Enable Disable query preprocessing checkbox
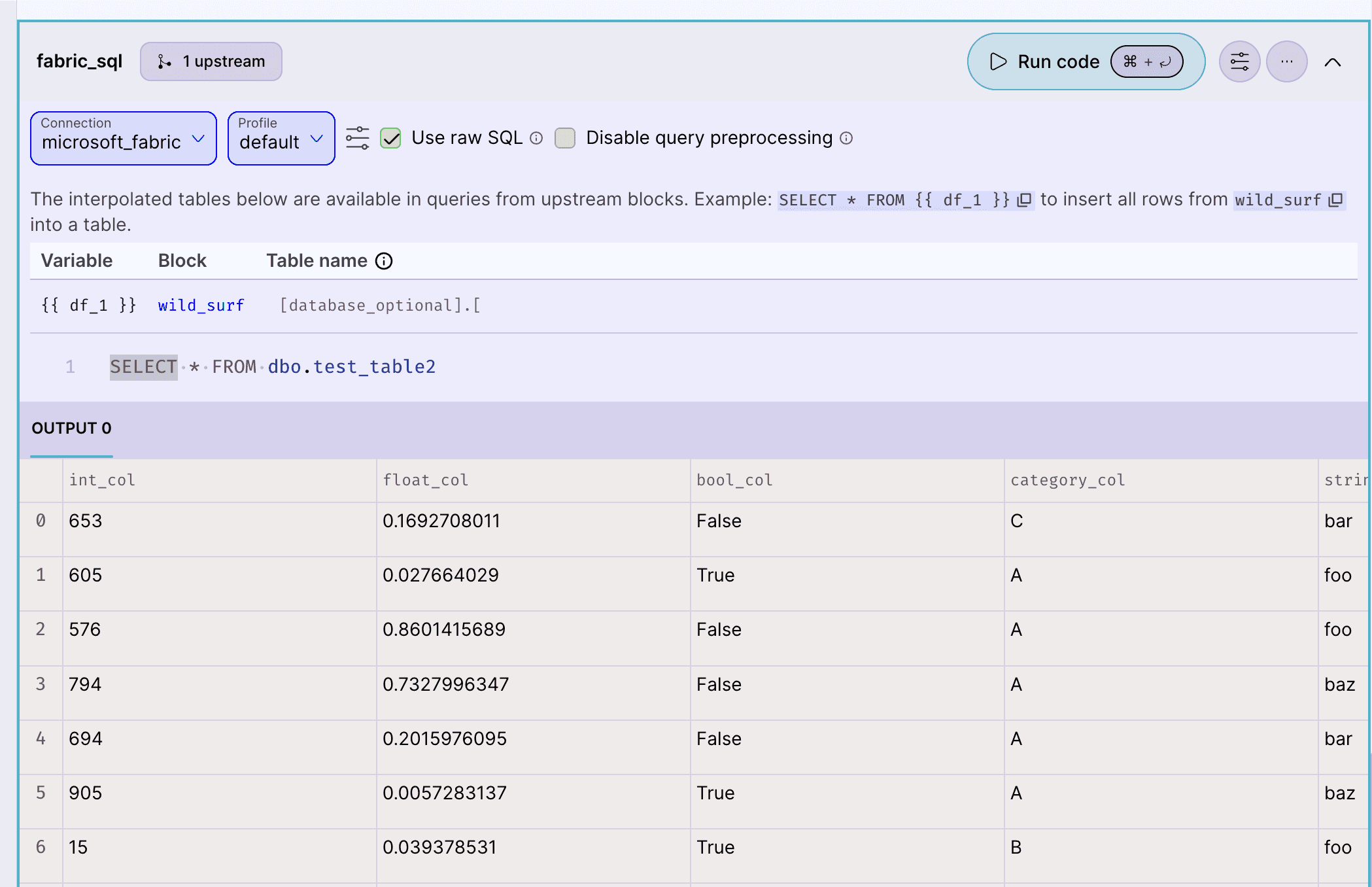 pos(565,138)
